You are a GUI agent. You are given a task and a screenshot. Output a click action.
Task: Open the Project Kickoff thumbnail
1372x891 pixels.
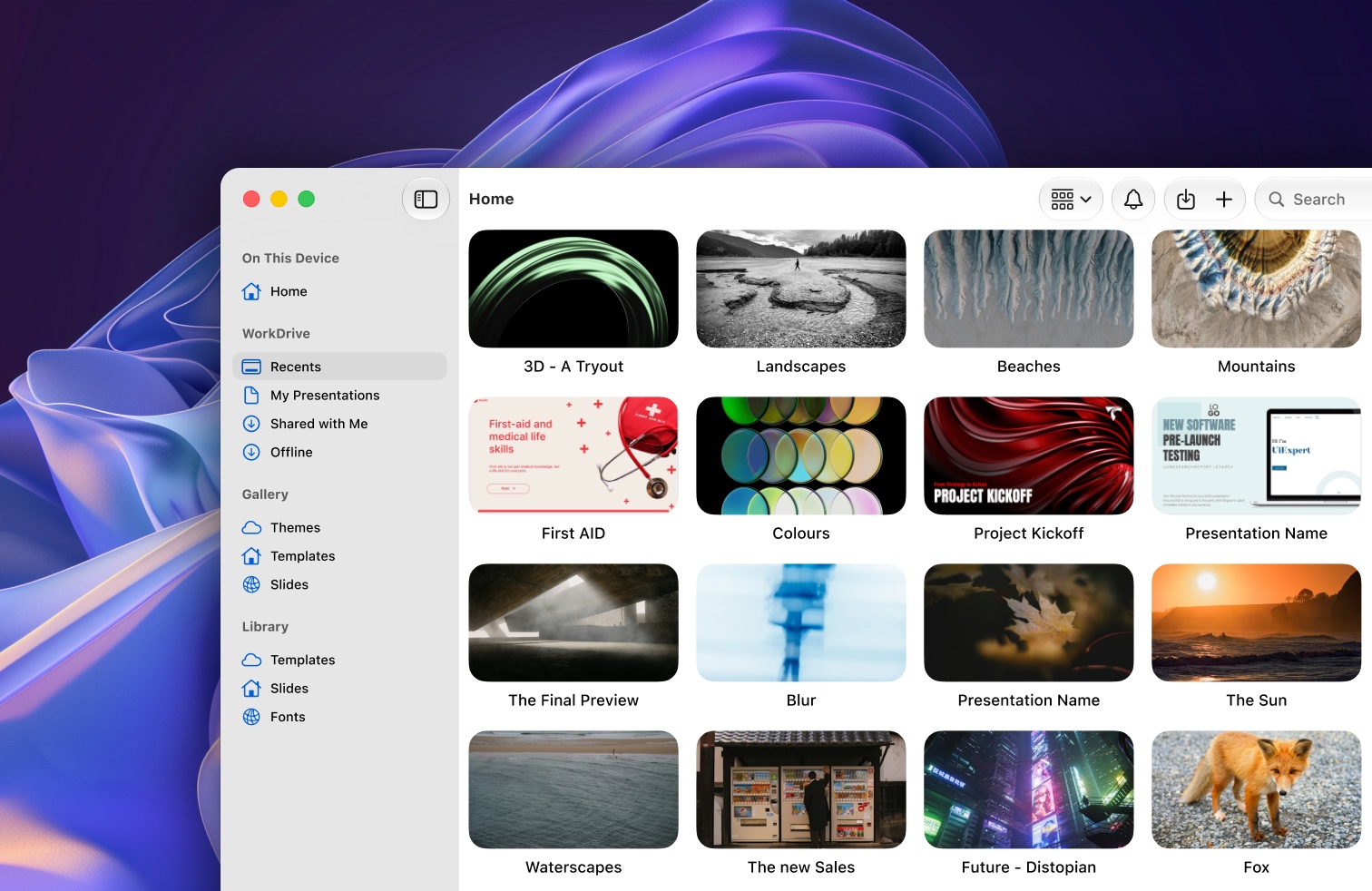1029,455
